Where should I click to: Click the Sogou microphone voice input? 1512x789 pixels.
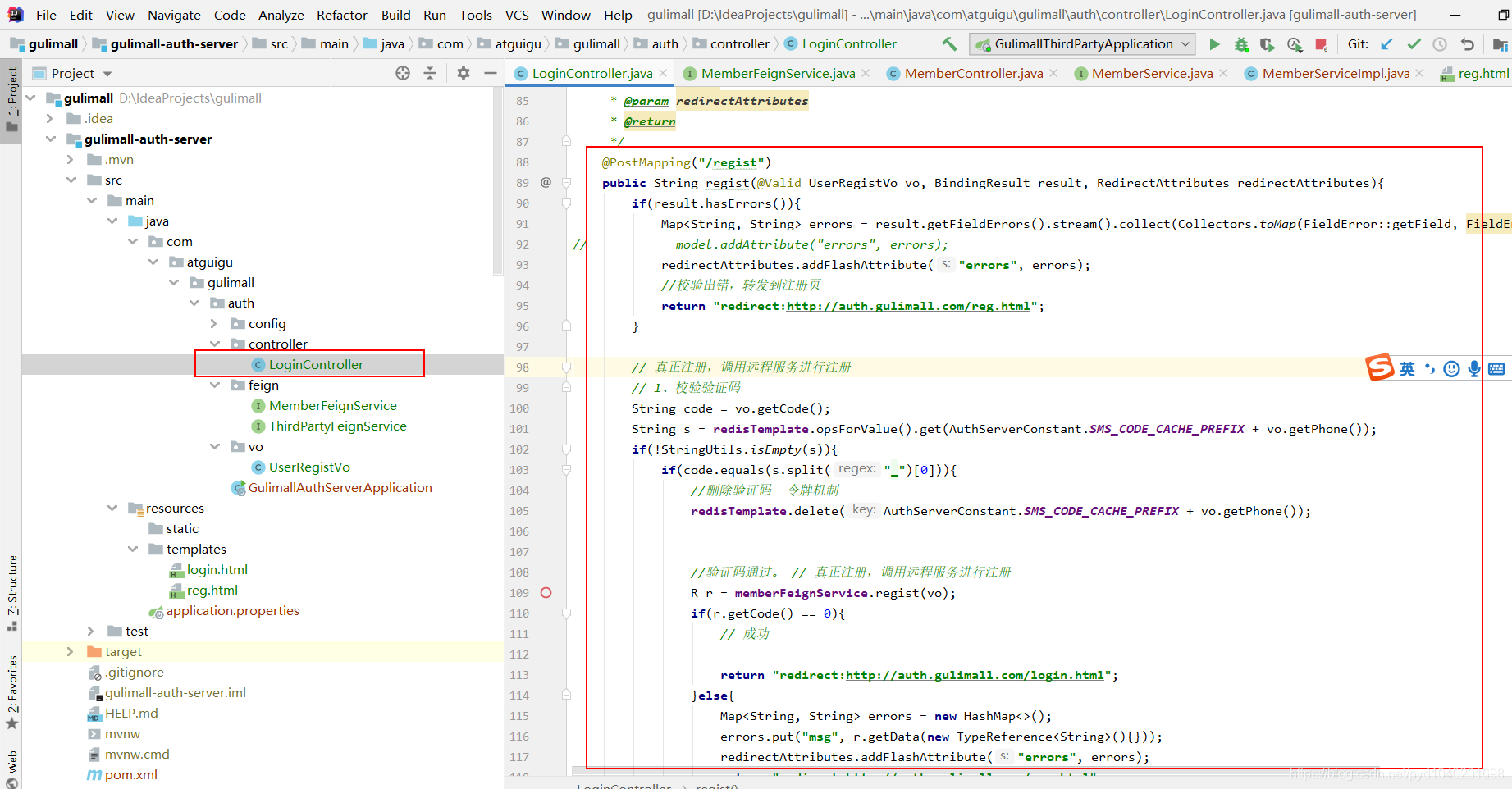click(x=1474, y=369)
